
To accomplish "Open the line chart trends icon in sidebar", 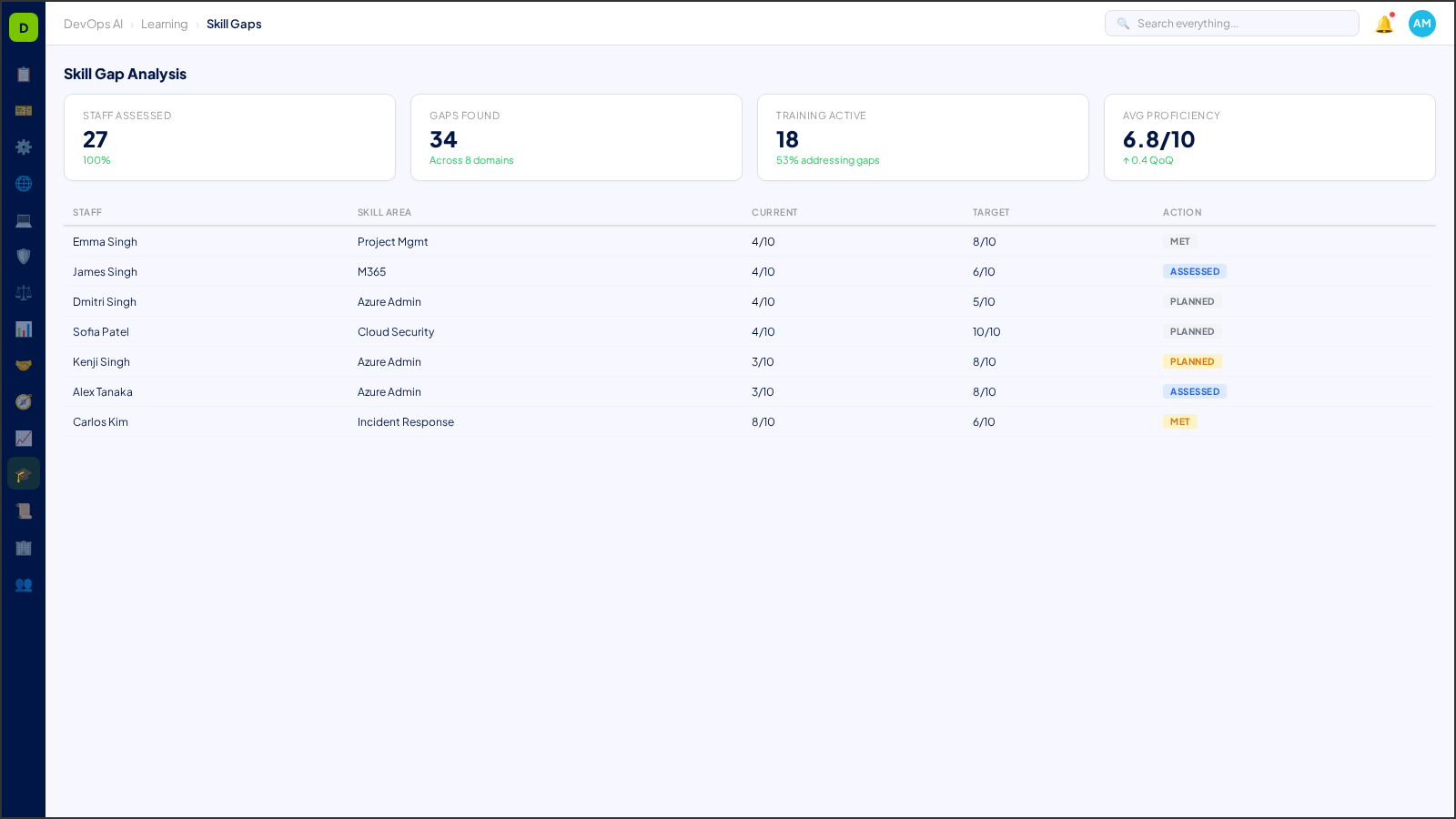I will pos(24,438).
